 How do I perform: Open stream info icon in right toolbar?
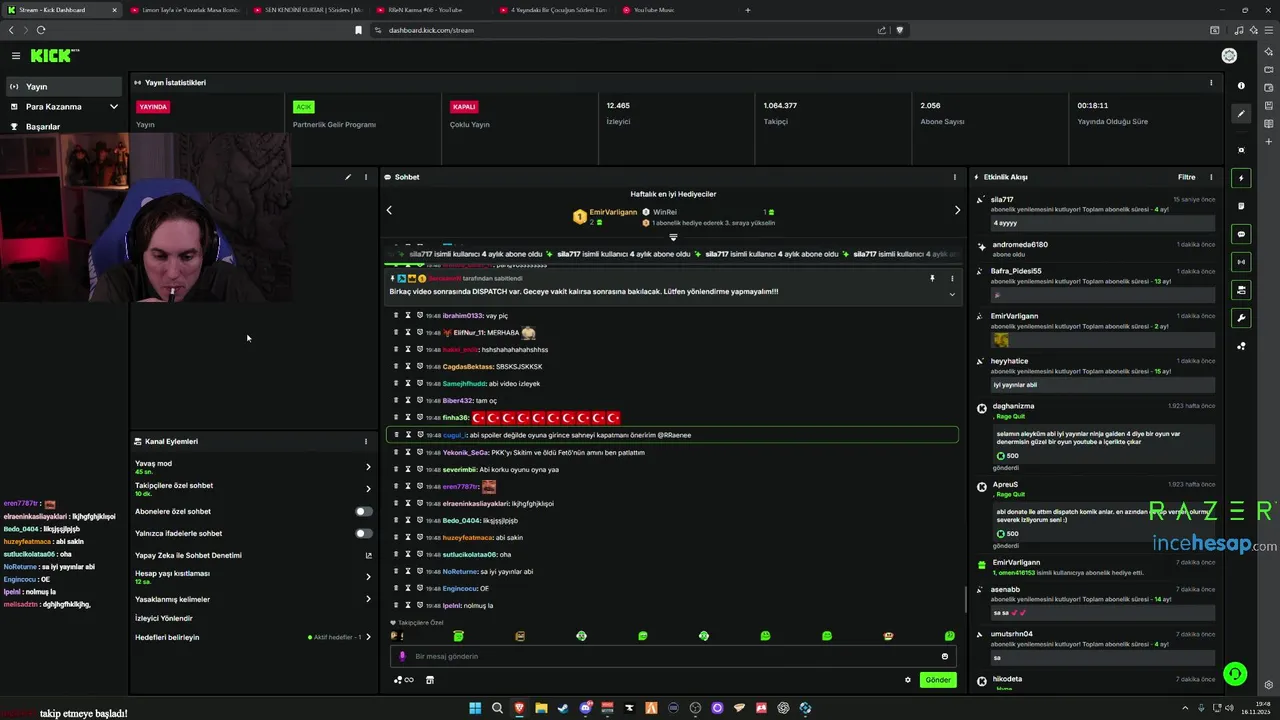pos(1241,86)
